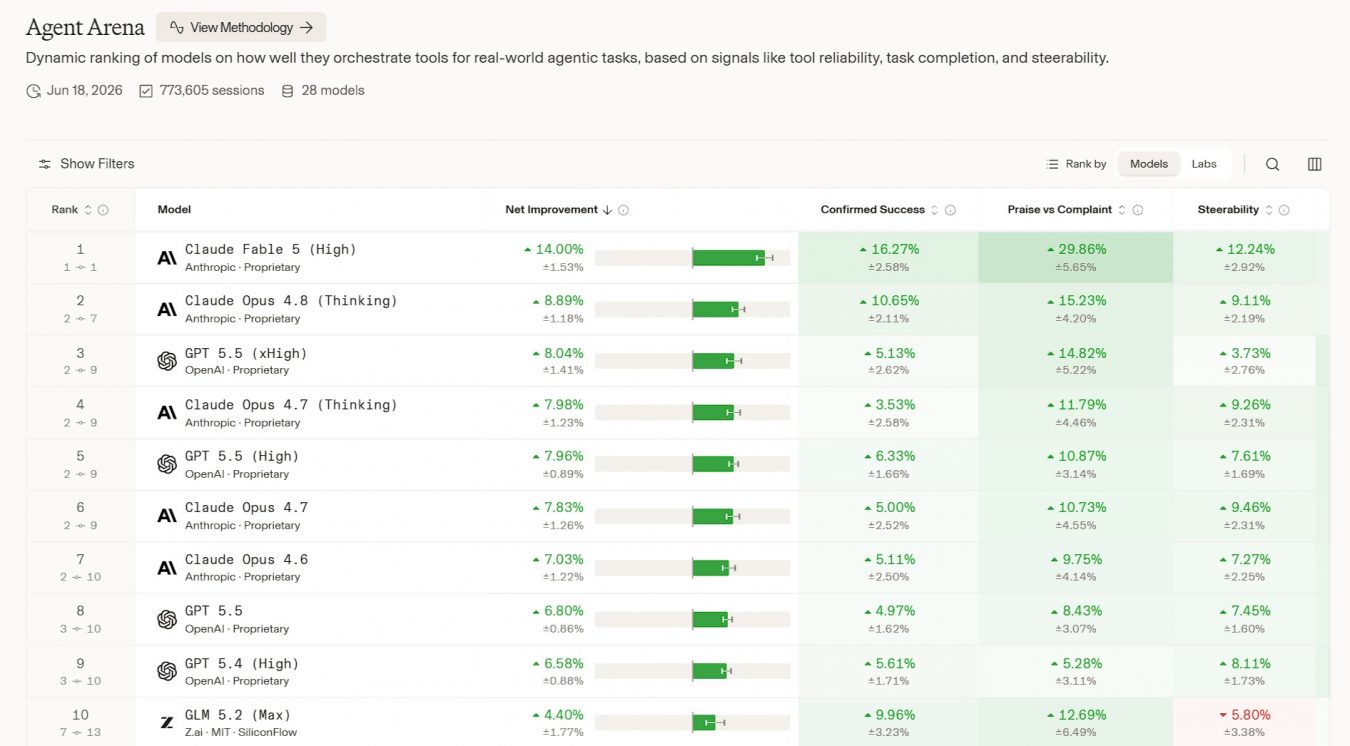Open the GPT 5.5 (xHigh) model
The width and height of the screenshot is (1350, 746).
246,353
